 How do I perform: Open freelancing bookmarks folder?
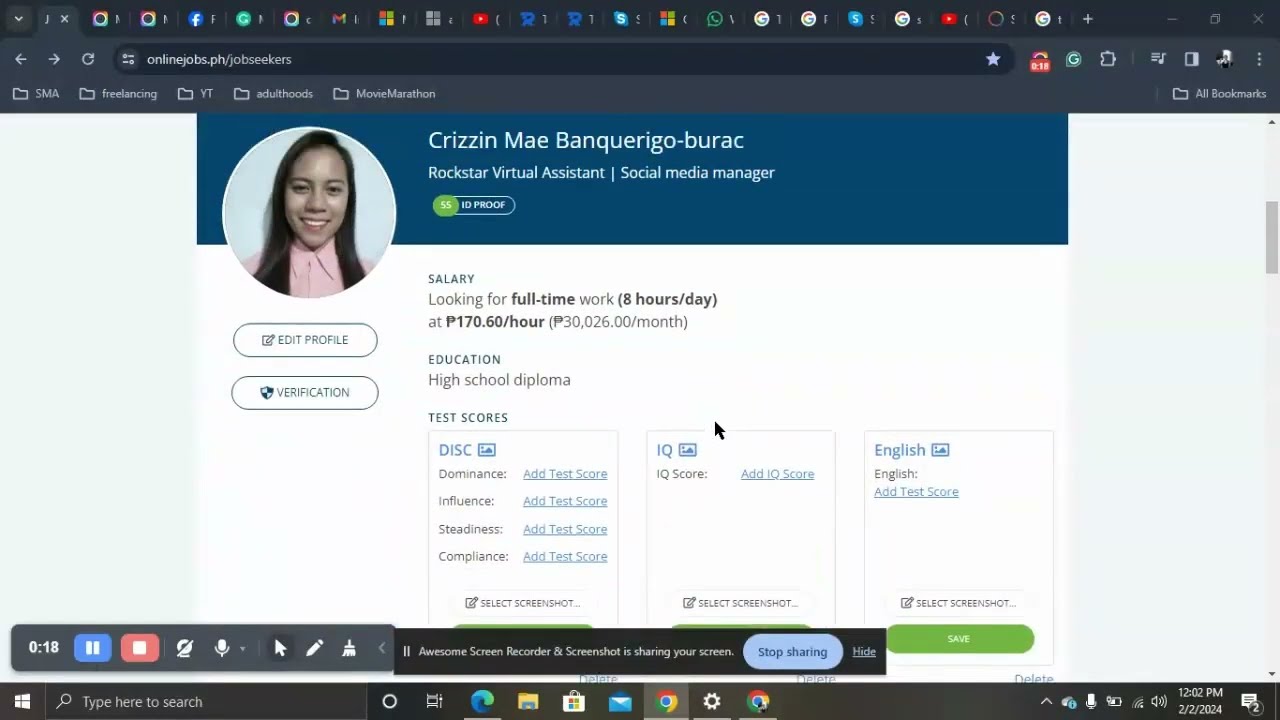[x=118, y=94]
